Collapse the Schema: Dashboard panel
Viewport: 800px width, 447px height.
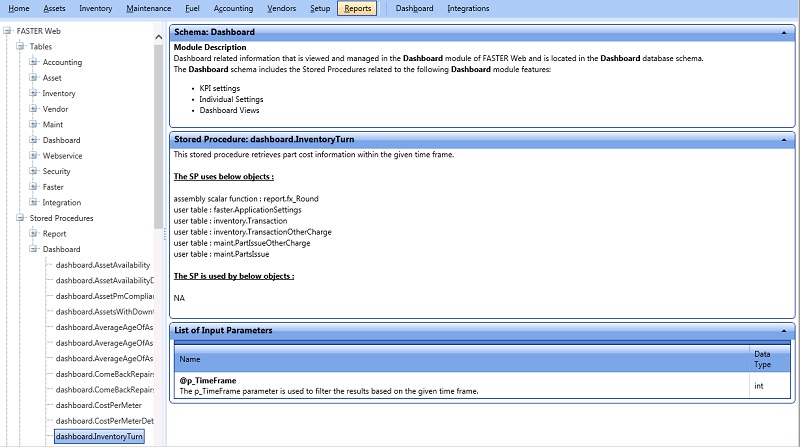784,32
